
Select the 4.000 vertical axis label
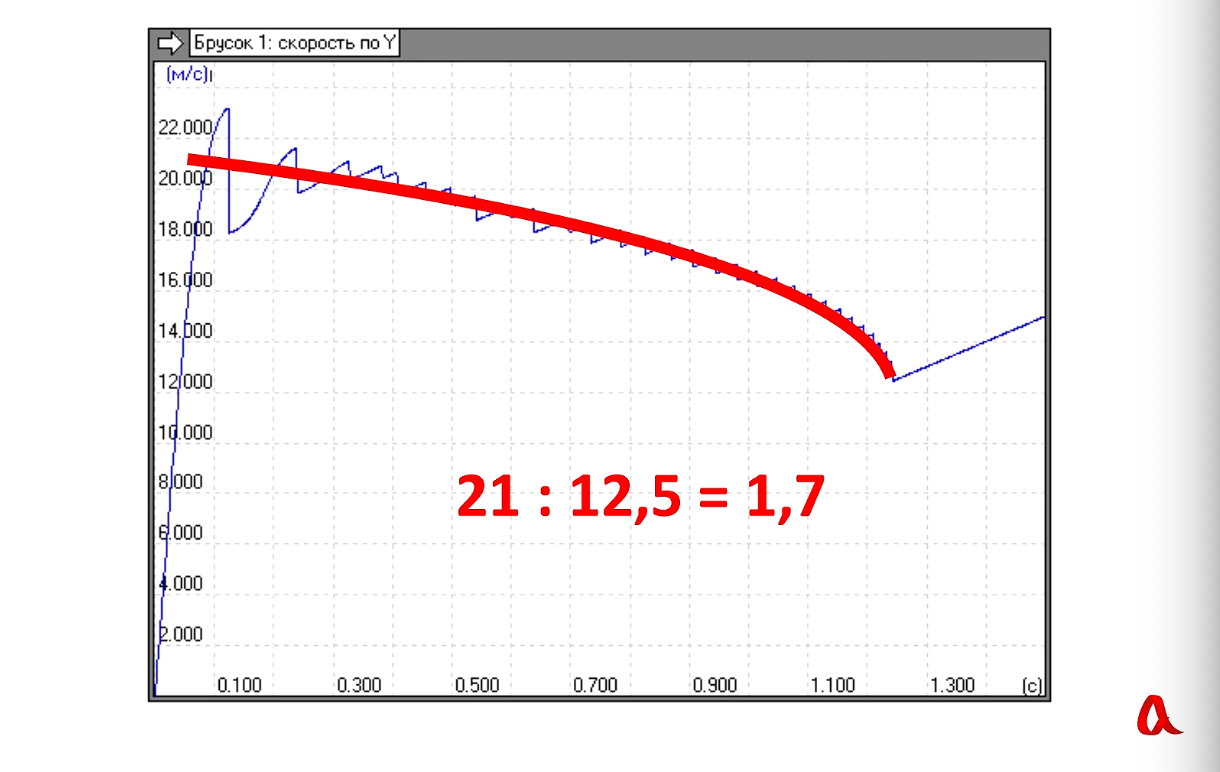point(181,584)
